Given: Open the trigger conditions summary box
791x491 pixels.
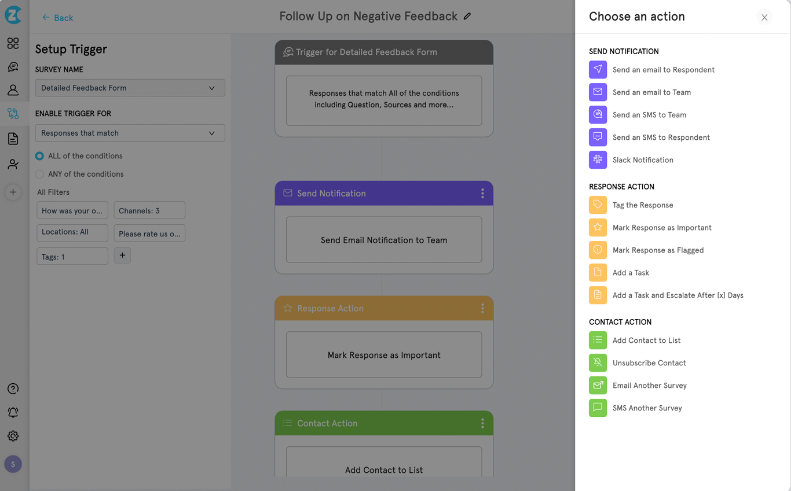Looking at the screenshot, I should pyautogui.click(x=384, y=100).
